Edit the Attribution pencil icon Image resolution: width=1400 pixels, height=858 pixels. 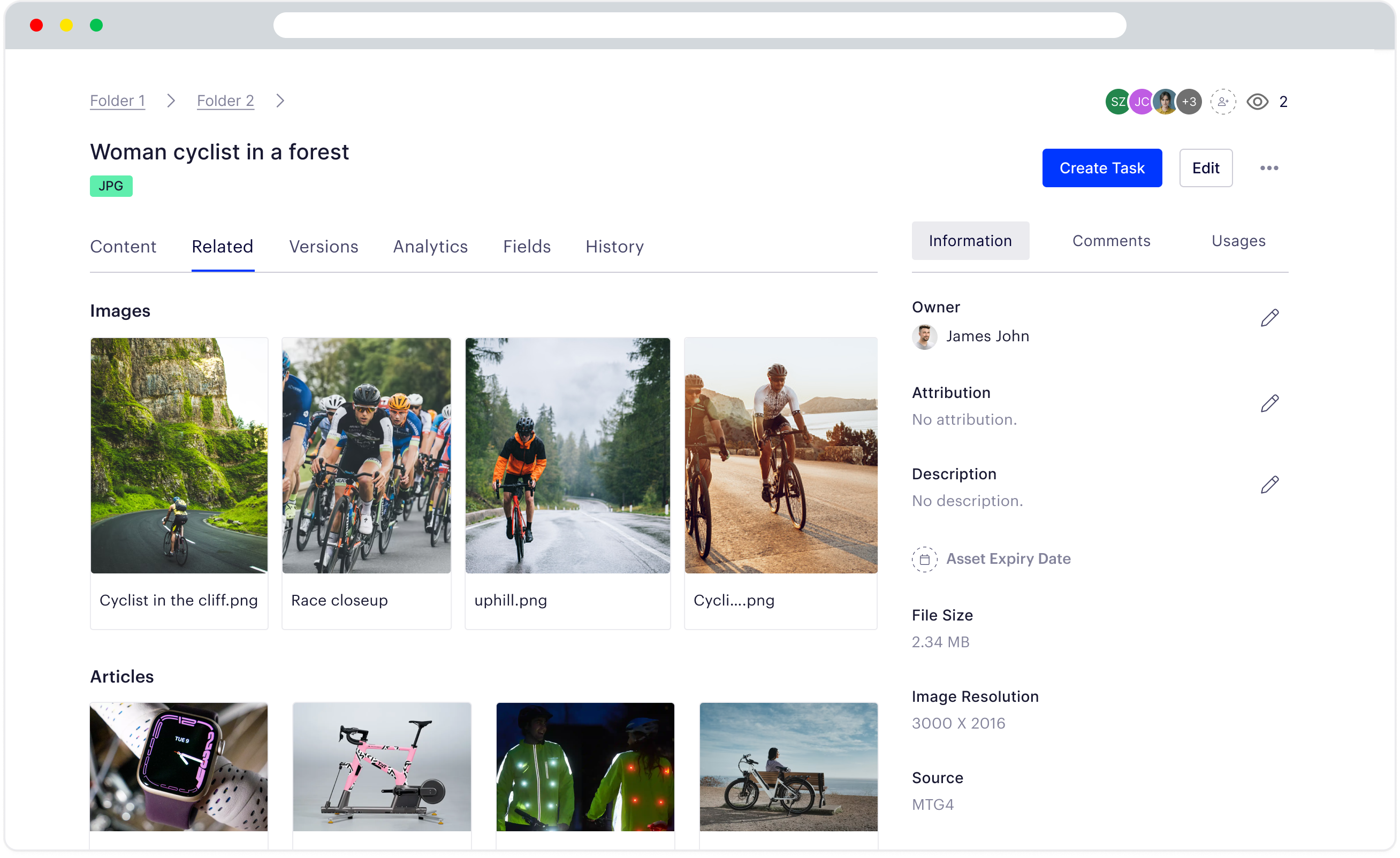point(1269,404)
